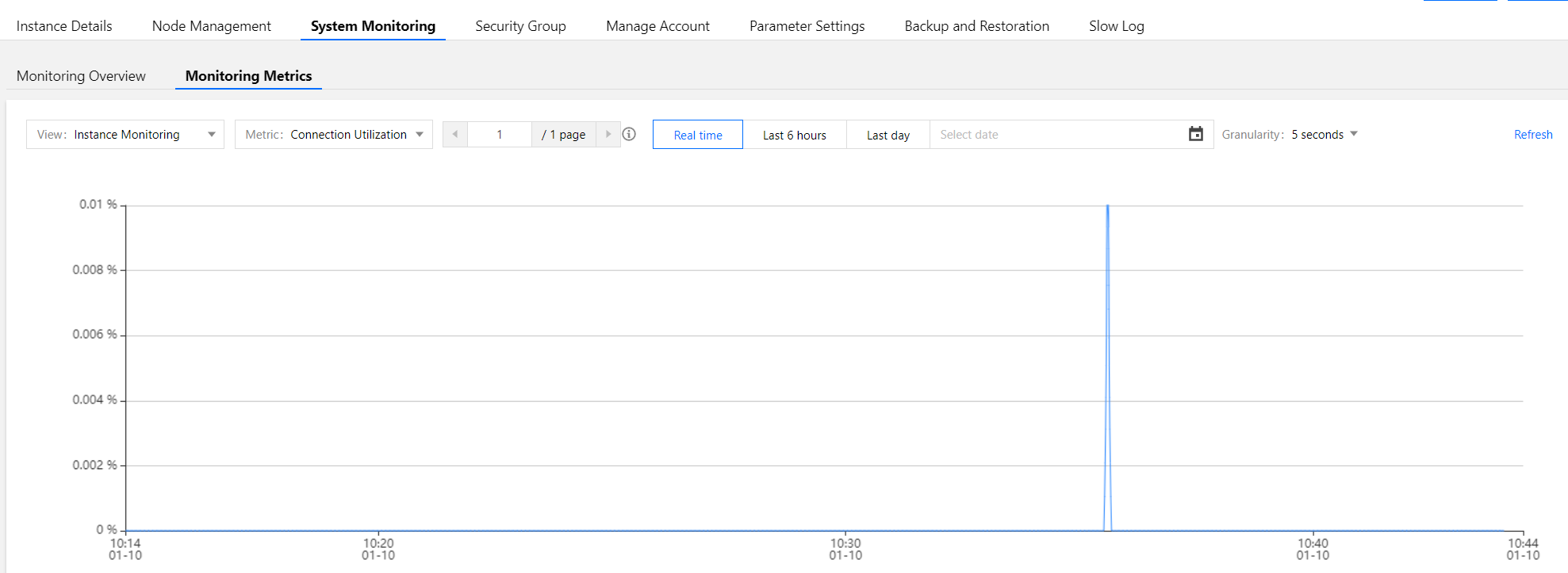Click the Refresh link
Viewport: 1568px width, 573px height.
(x=1532, y=135)
